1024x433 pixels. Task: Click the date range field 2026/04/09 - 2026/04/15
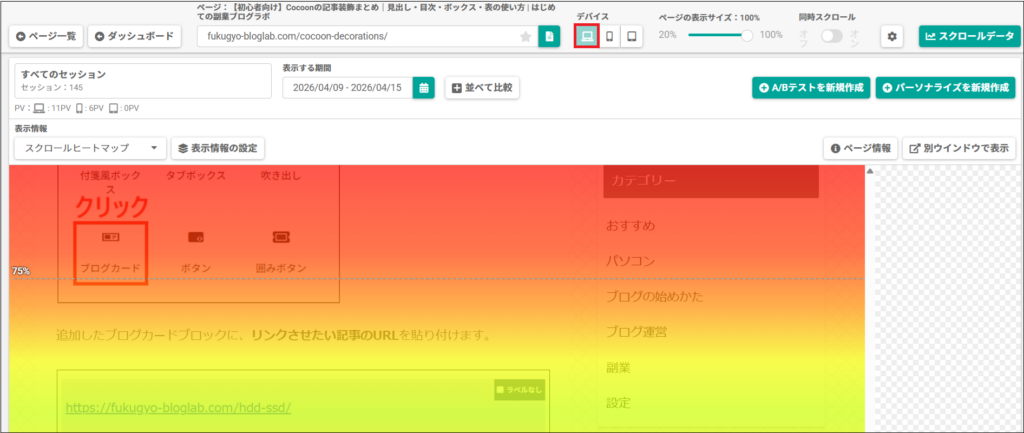347,88
